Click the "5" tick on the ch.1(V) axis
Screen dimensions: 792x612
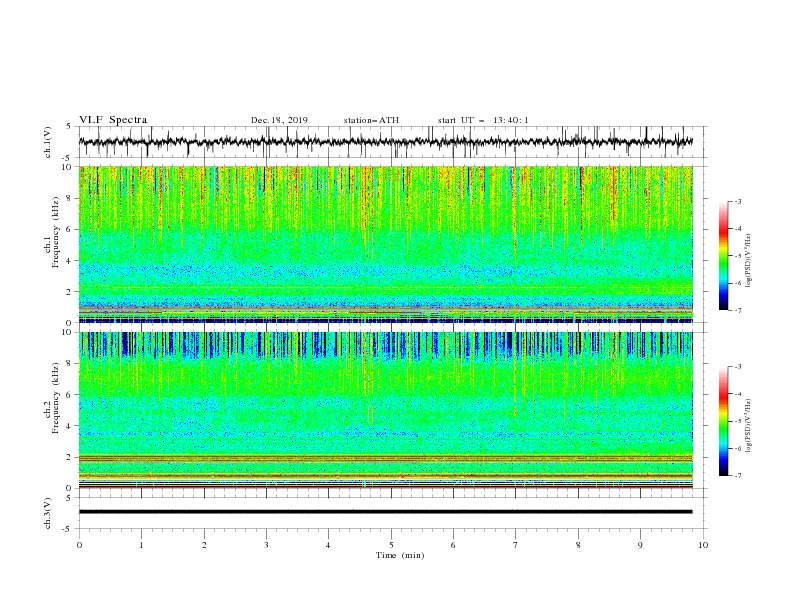click(70, 126)
